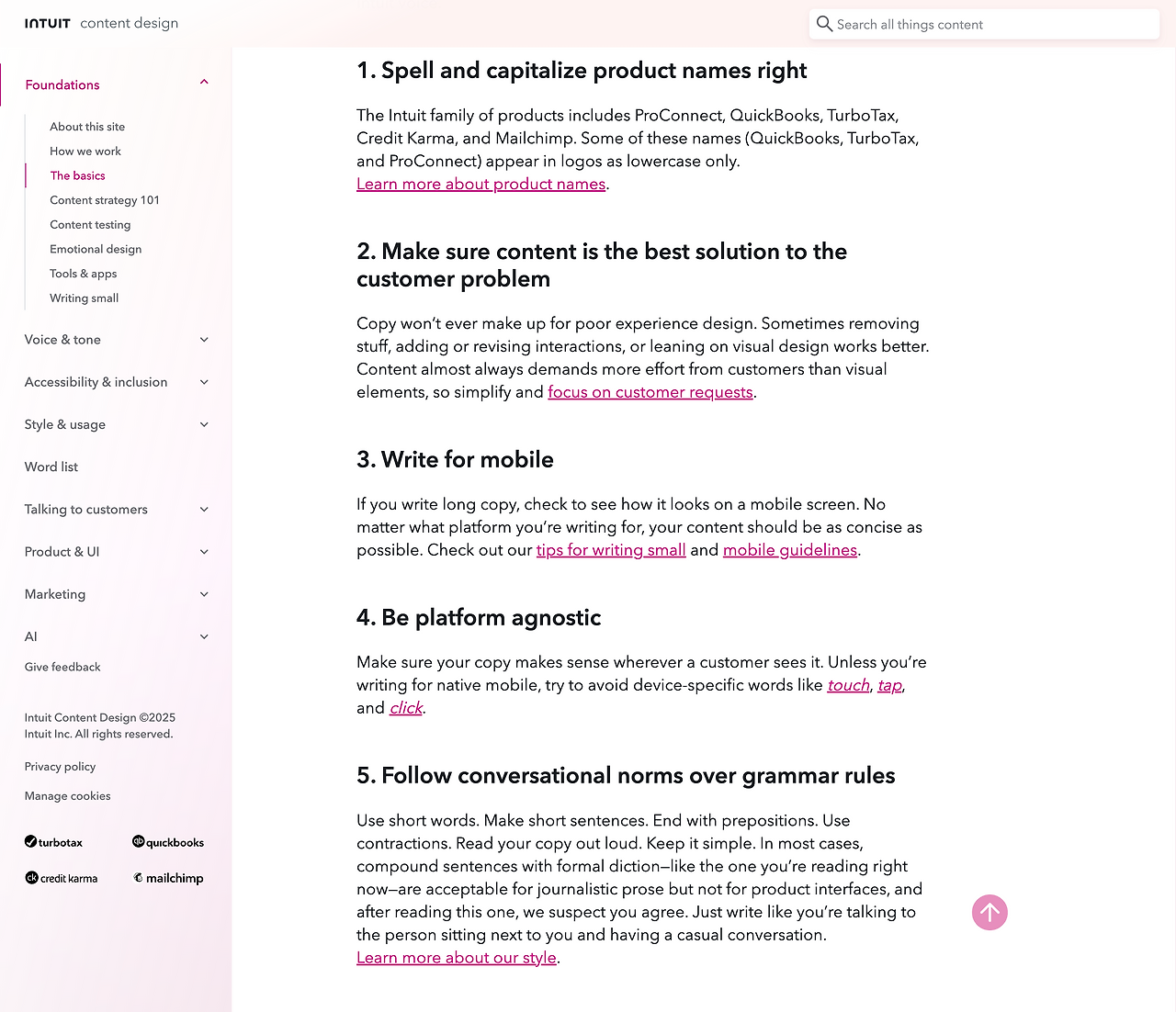This screenshot has width=1176, height=1012.
Task: Open Word list from the sidebar
Action: pos(51,467)
